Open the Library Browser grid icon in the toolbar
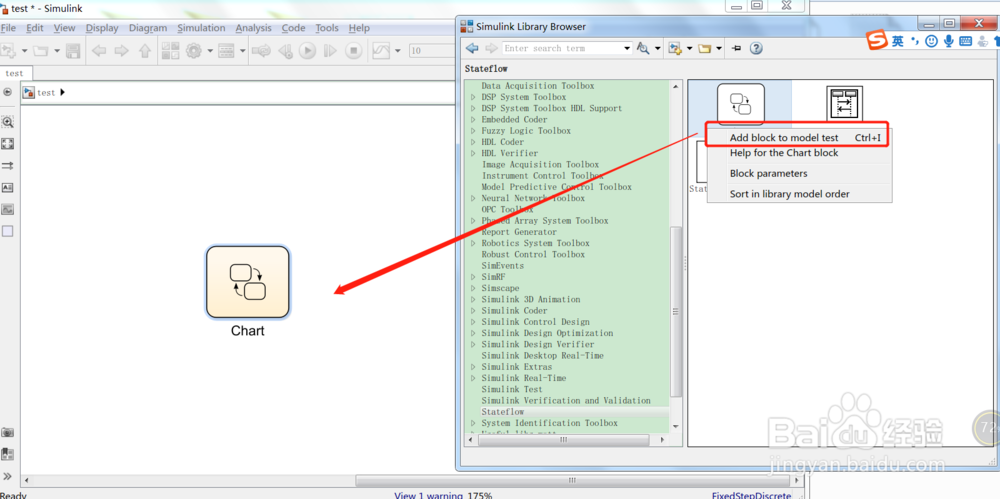The height and width of the screenshot is (499, 1000). pos(170,50)
